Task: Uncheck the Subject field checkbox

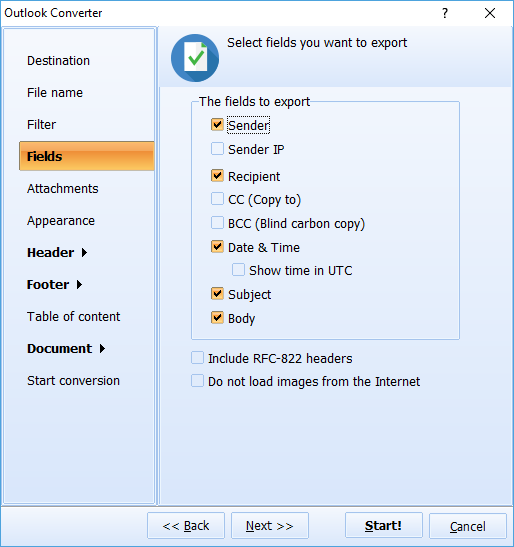Action: 217,294
